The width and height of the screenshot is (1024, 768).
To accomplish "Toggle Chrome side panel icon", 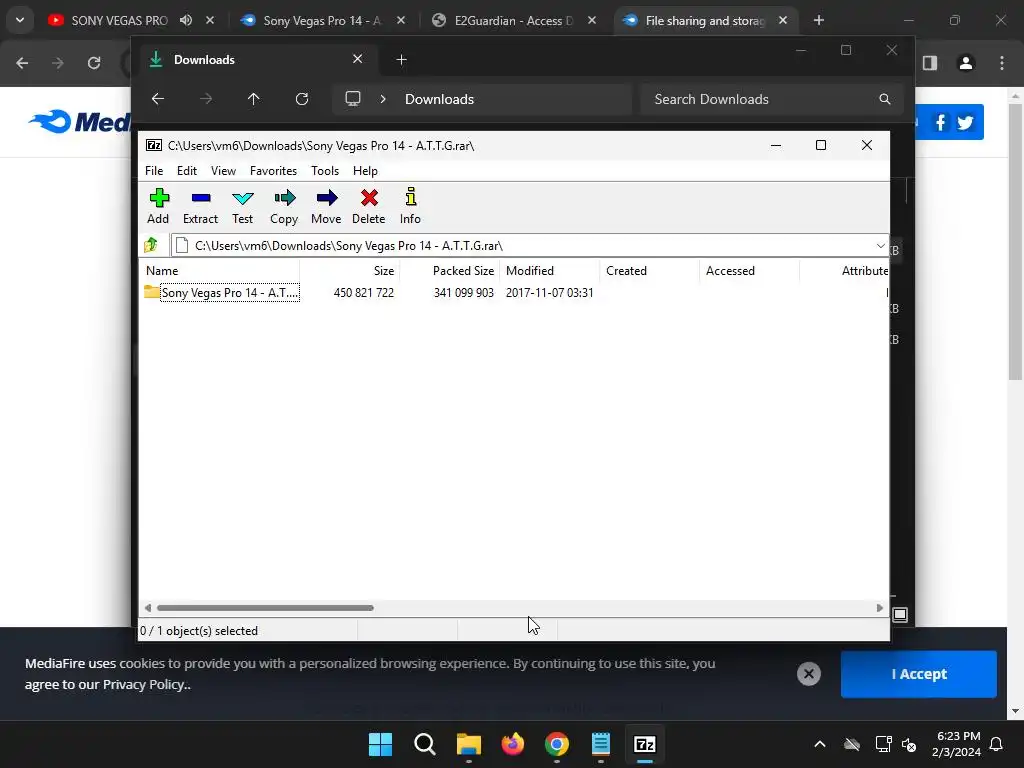I will (930, 63).
